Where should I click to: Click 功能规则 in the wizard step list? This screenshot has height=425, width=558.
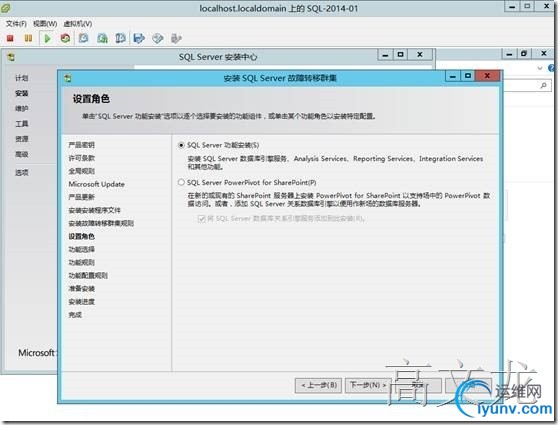coord(81,263)
